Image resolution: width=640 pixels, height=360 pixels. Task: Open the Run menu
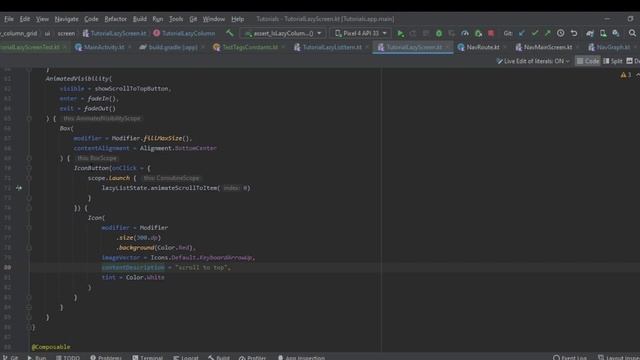[158, 19]
